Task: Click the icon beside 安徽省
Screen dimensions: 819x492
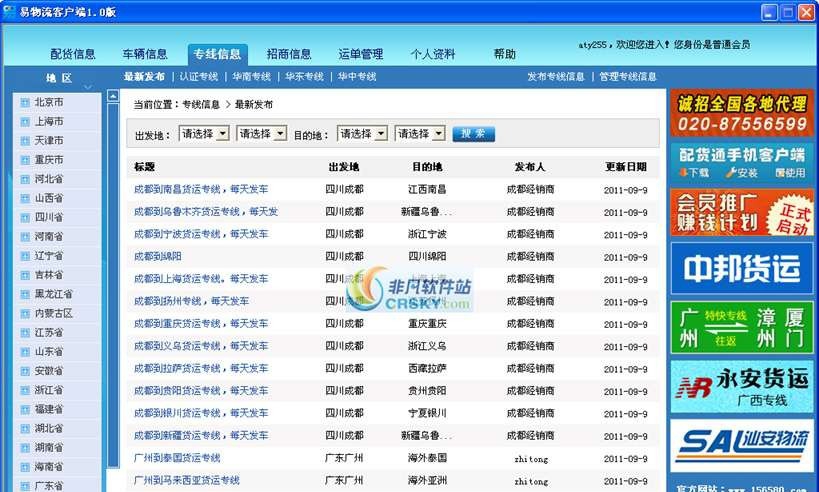Action: tap(25, 371)
